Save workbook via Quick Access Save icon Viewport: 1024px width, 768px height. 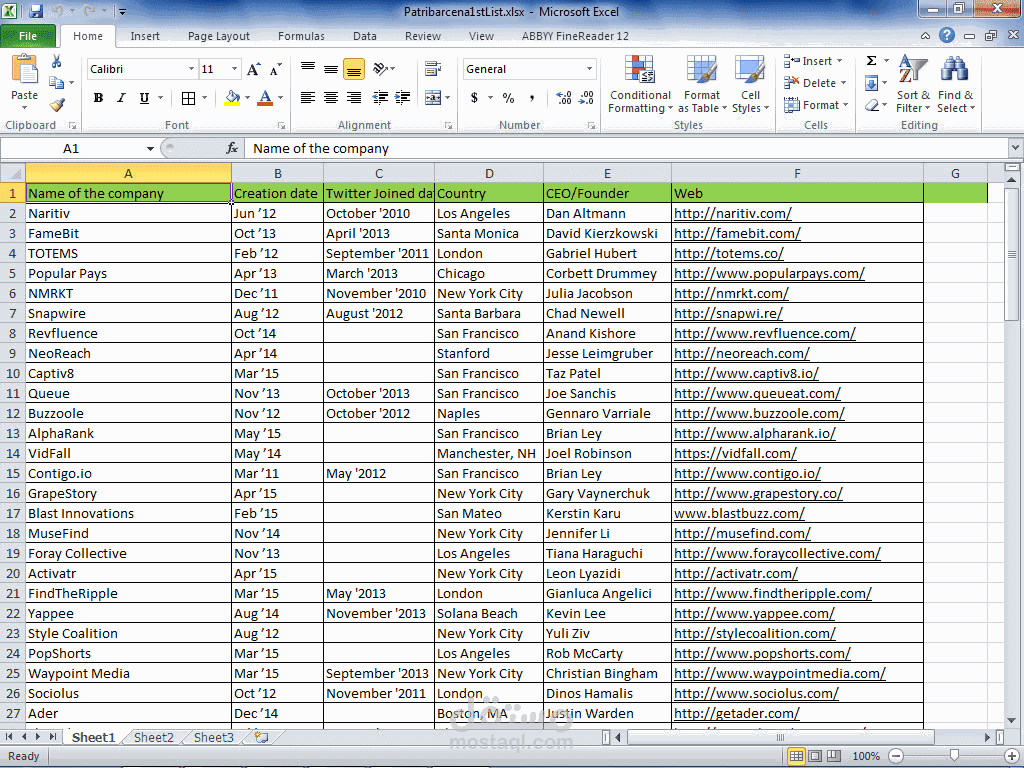tap(35, 11)
